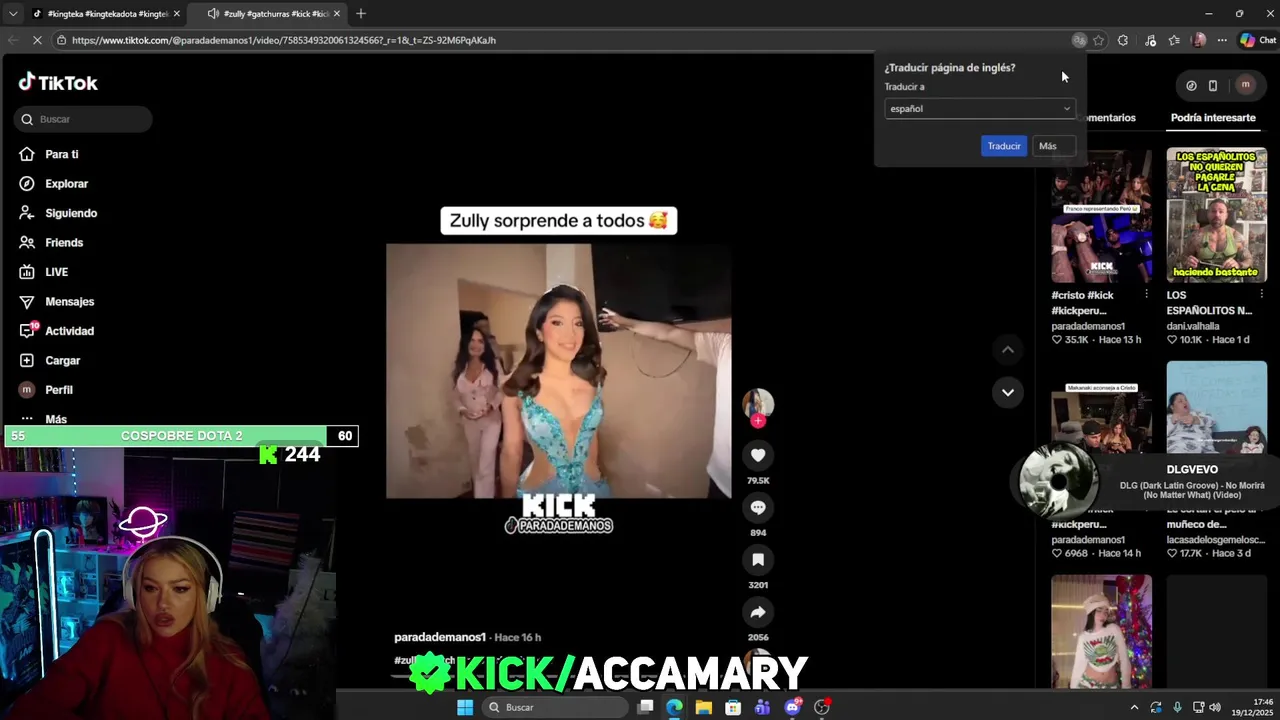The width and height of the screenshot is (1280, 720).
Task: Open comments with the 894 bubble icon
Action: click(x=758, y=507)
